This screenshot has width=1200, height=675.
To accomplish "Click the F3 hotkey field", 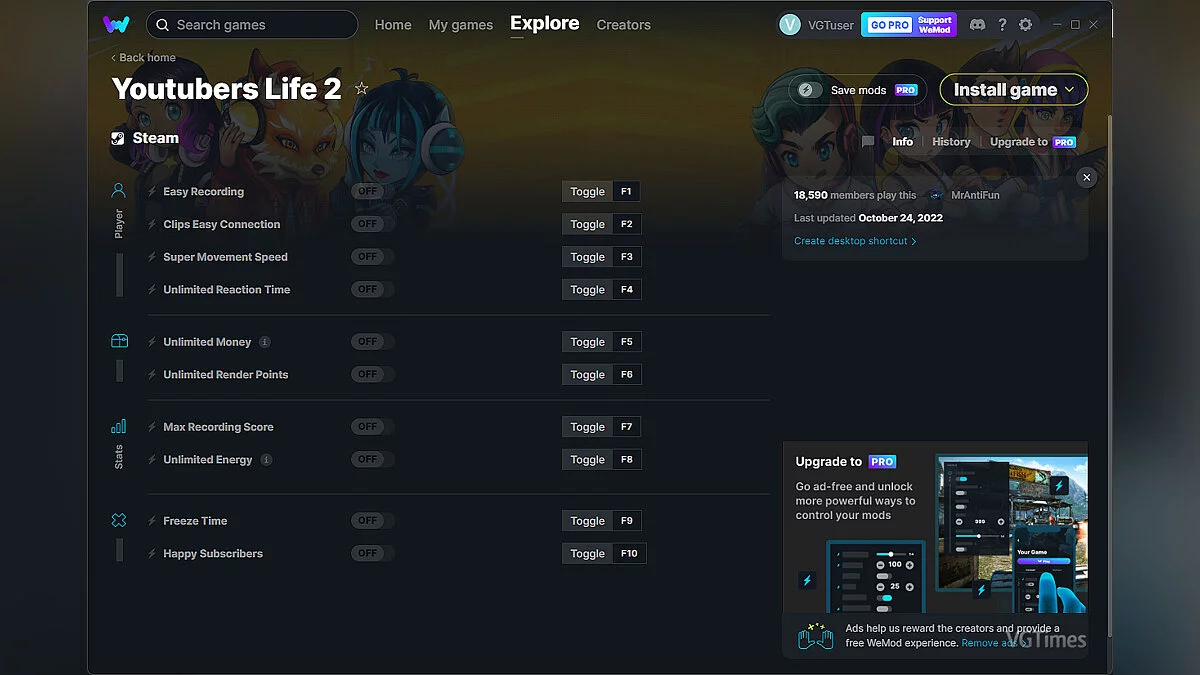I will 626,257.
